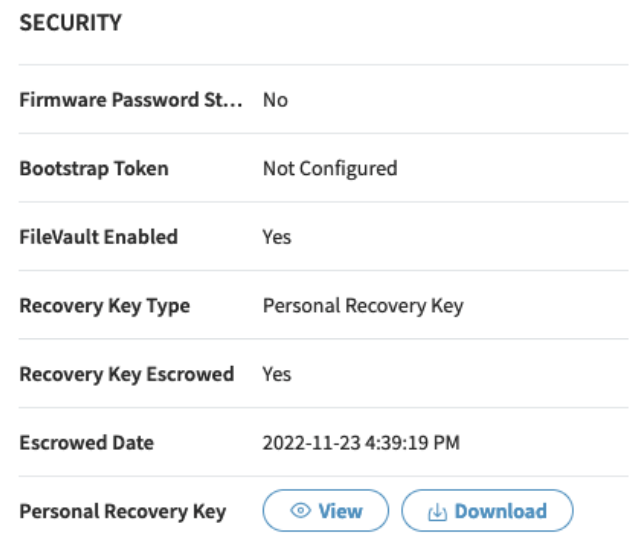635x538 pixels.
Task: Select the Recovery Key Type label
Action: [104, 305]
